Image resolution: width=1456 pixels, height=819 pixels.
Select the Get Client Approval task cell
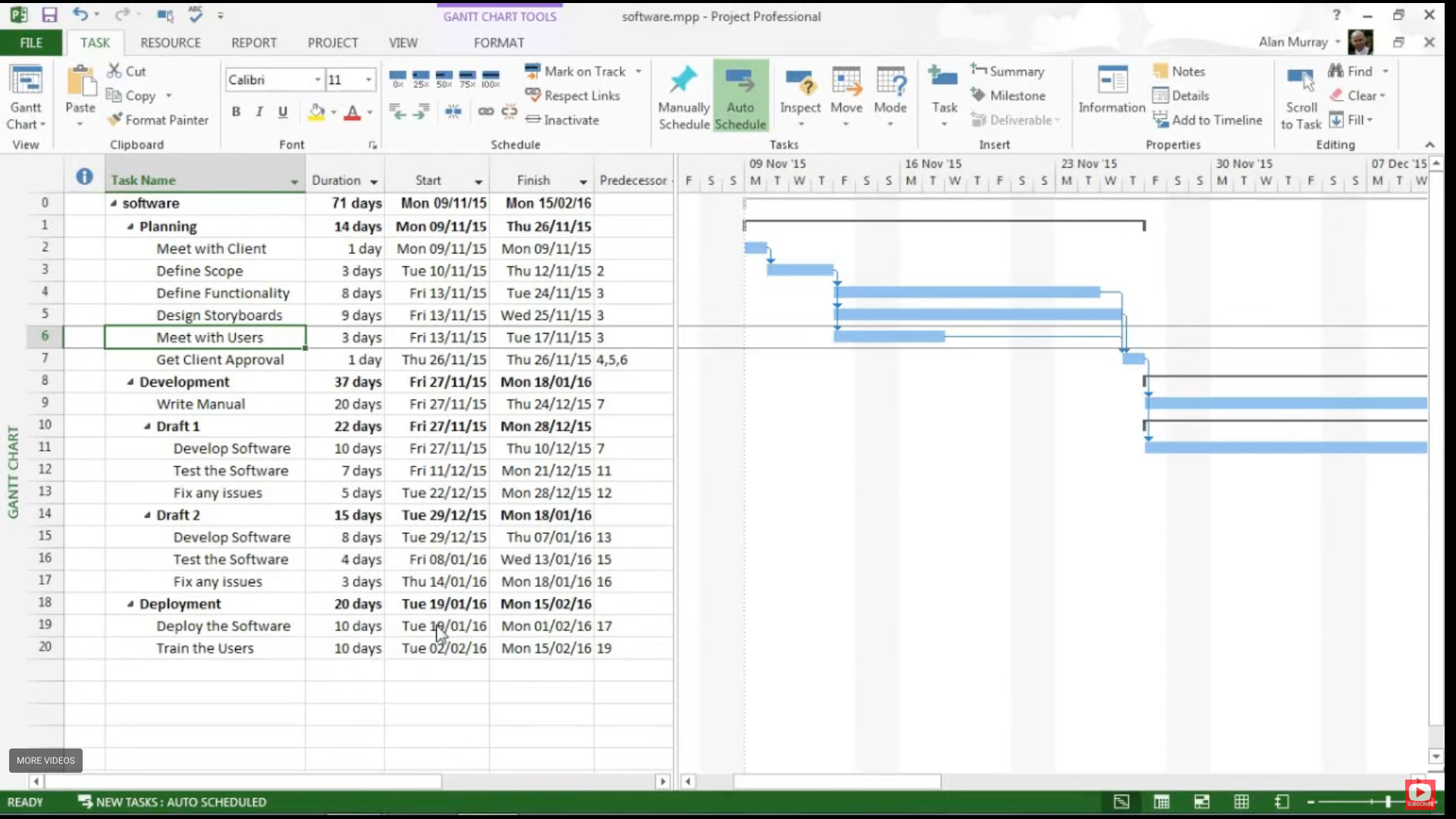(x=220, y=360)
